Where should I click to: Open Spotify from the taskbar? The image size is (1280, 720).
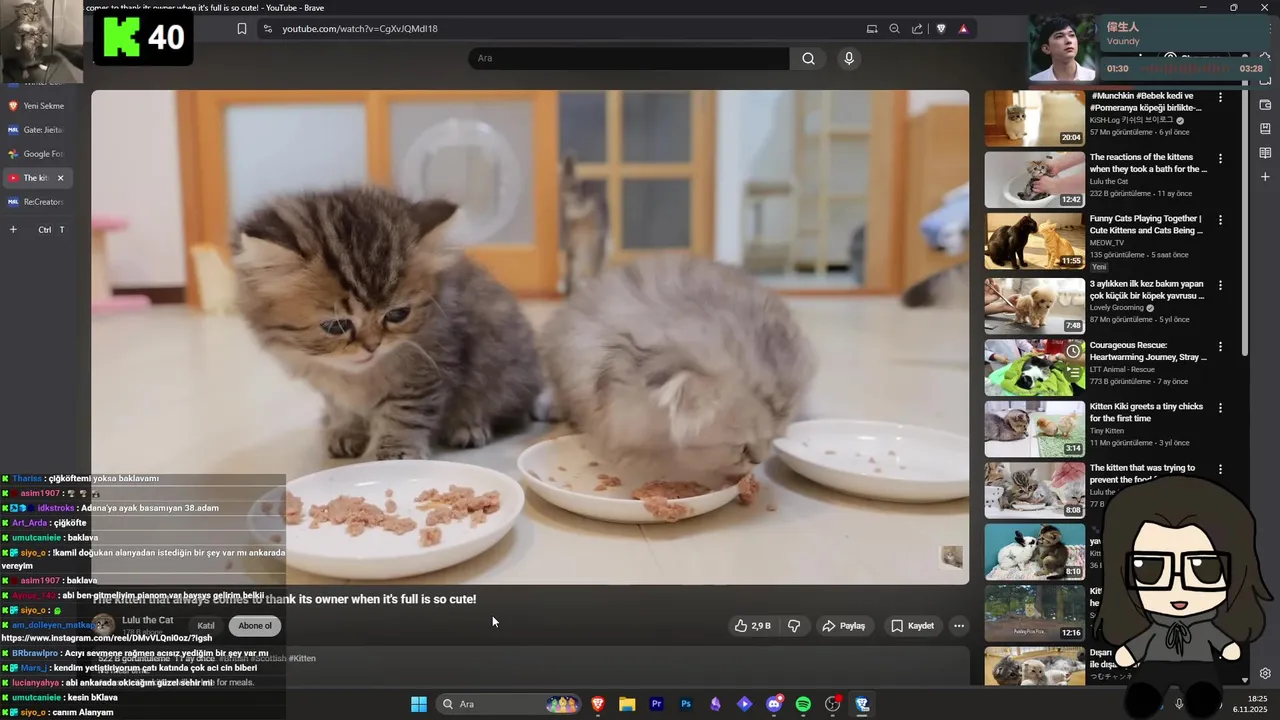(x=803, y=704)
